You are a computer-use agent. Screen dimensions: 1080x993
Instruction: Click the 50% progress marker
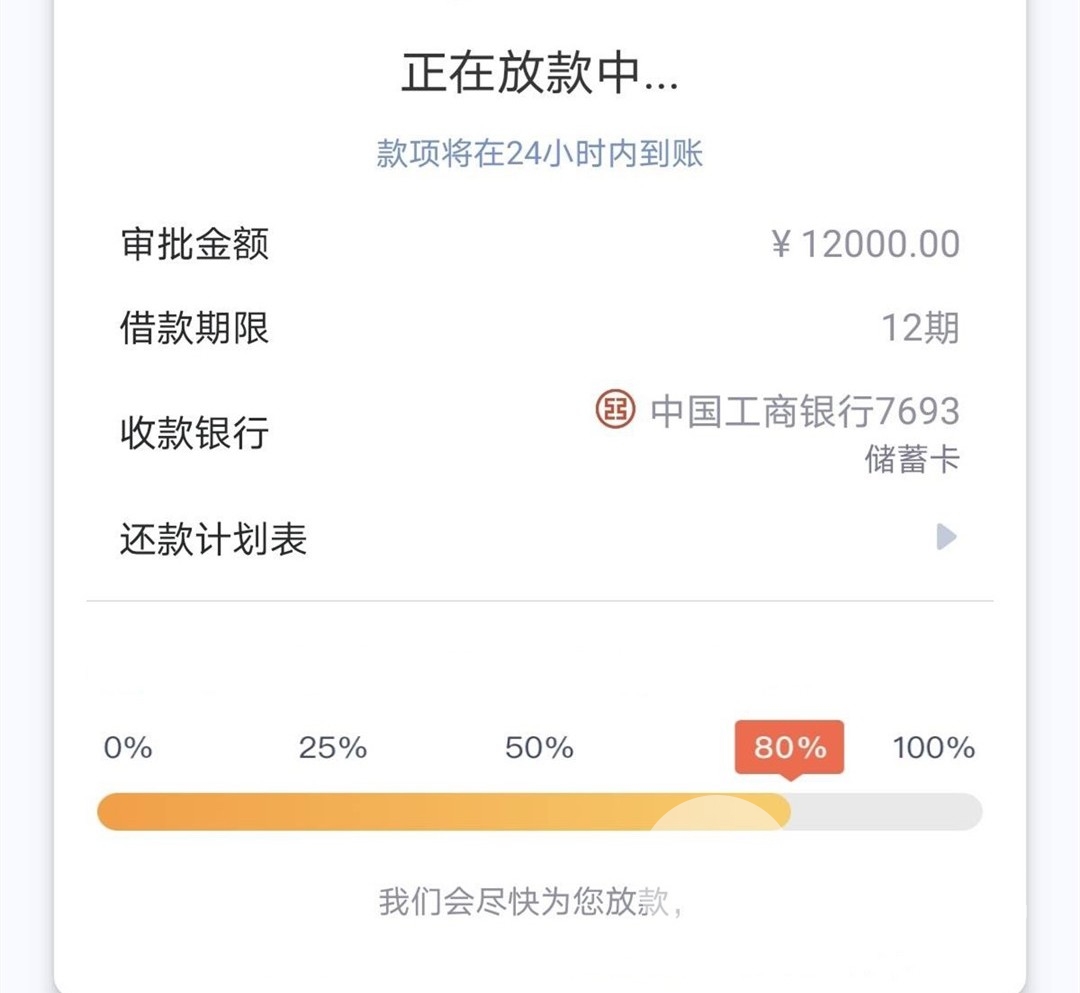539,748
